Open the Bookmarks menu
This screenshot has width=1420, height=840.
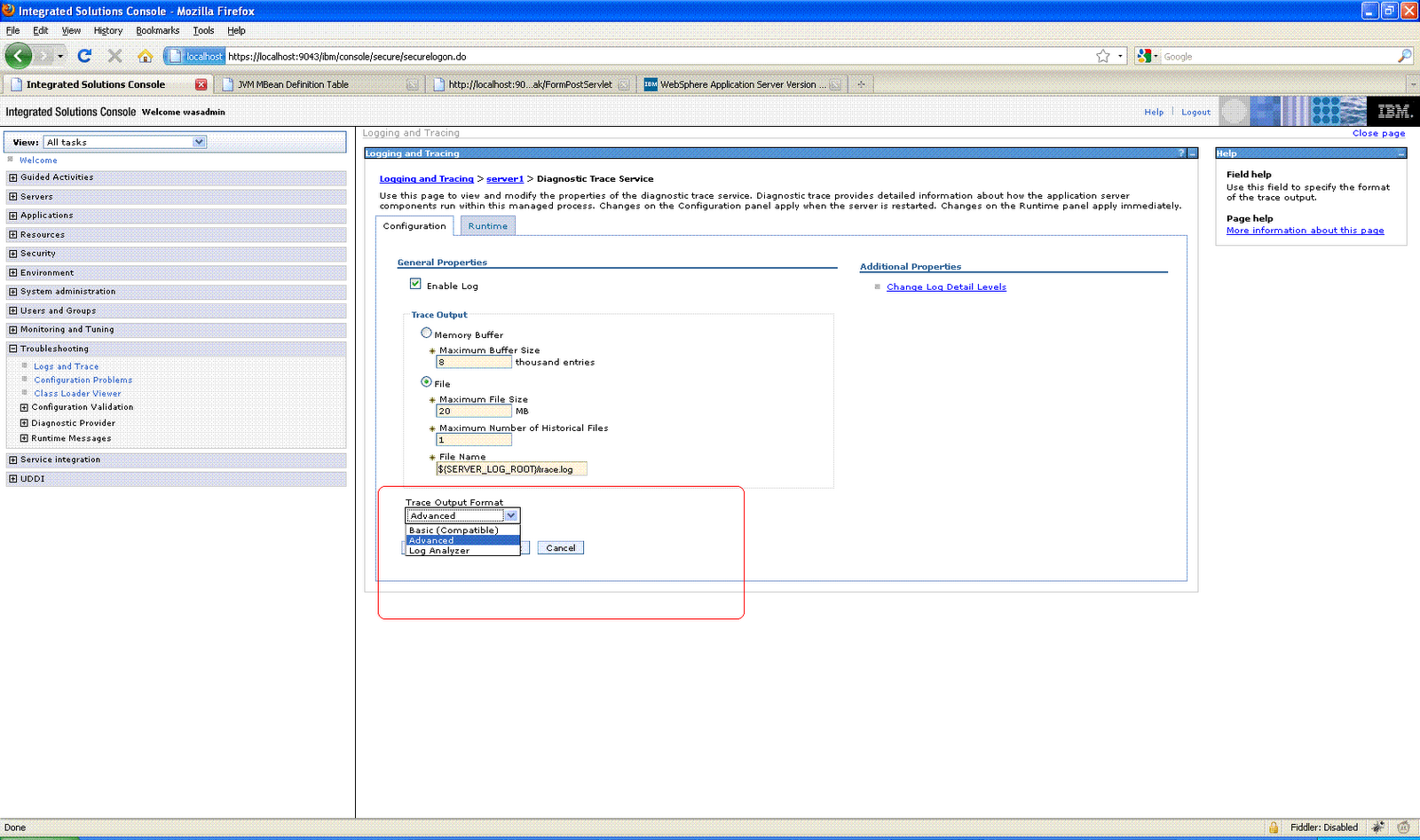(157, 30)
